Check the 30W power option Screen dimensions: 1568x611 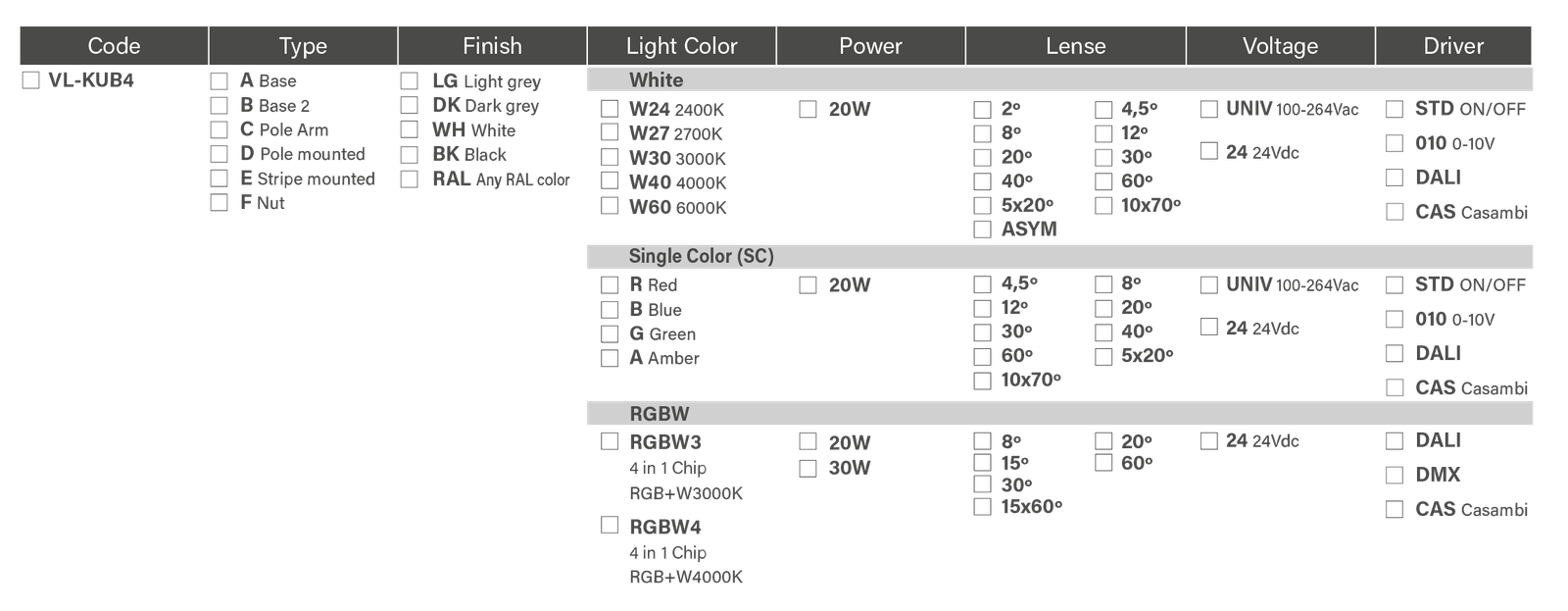(808, 468)
